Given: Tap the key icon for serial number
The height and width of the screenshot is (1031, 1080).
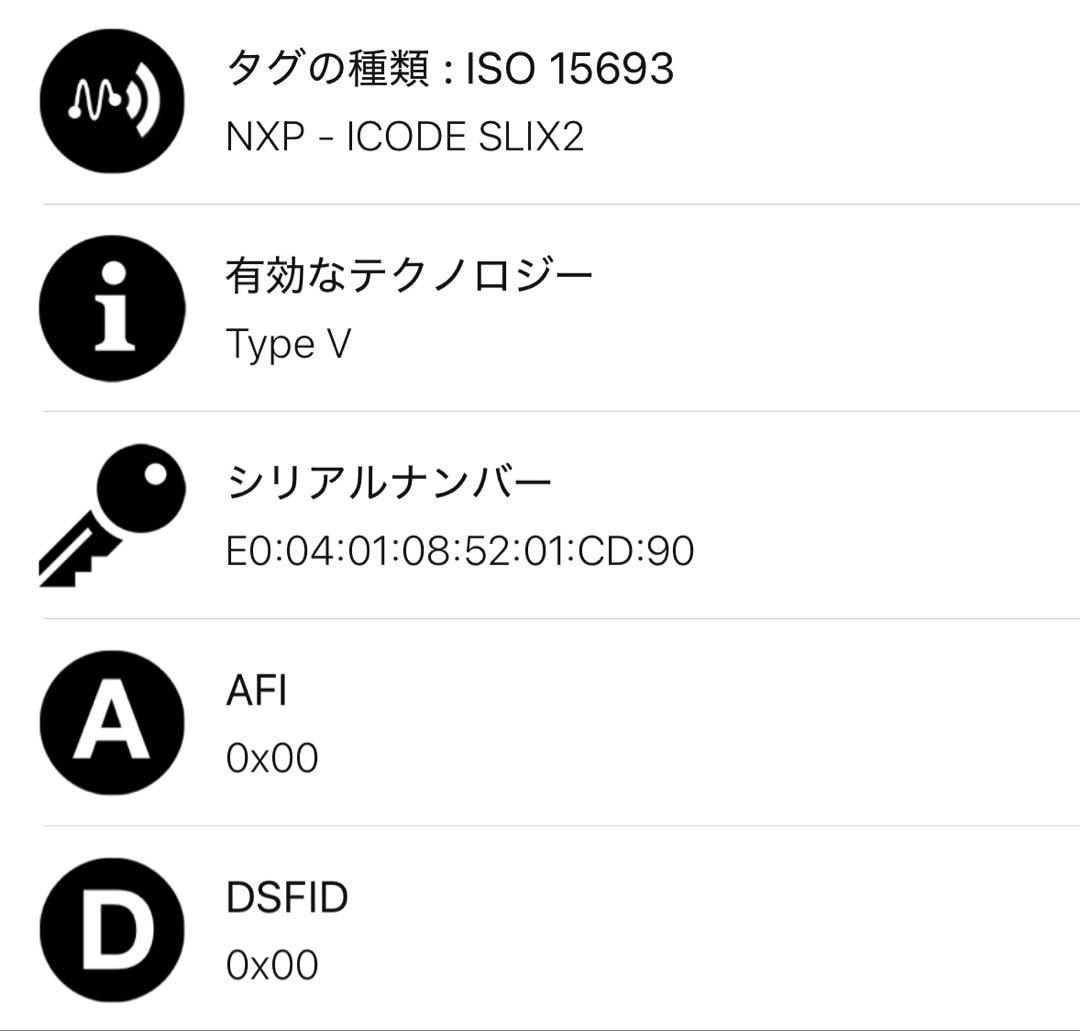Looking at the screenshot, I should [x=112, y=515].
